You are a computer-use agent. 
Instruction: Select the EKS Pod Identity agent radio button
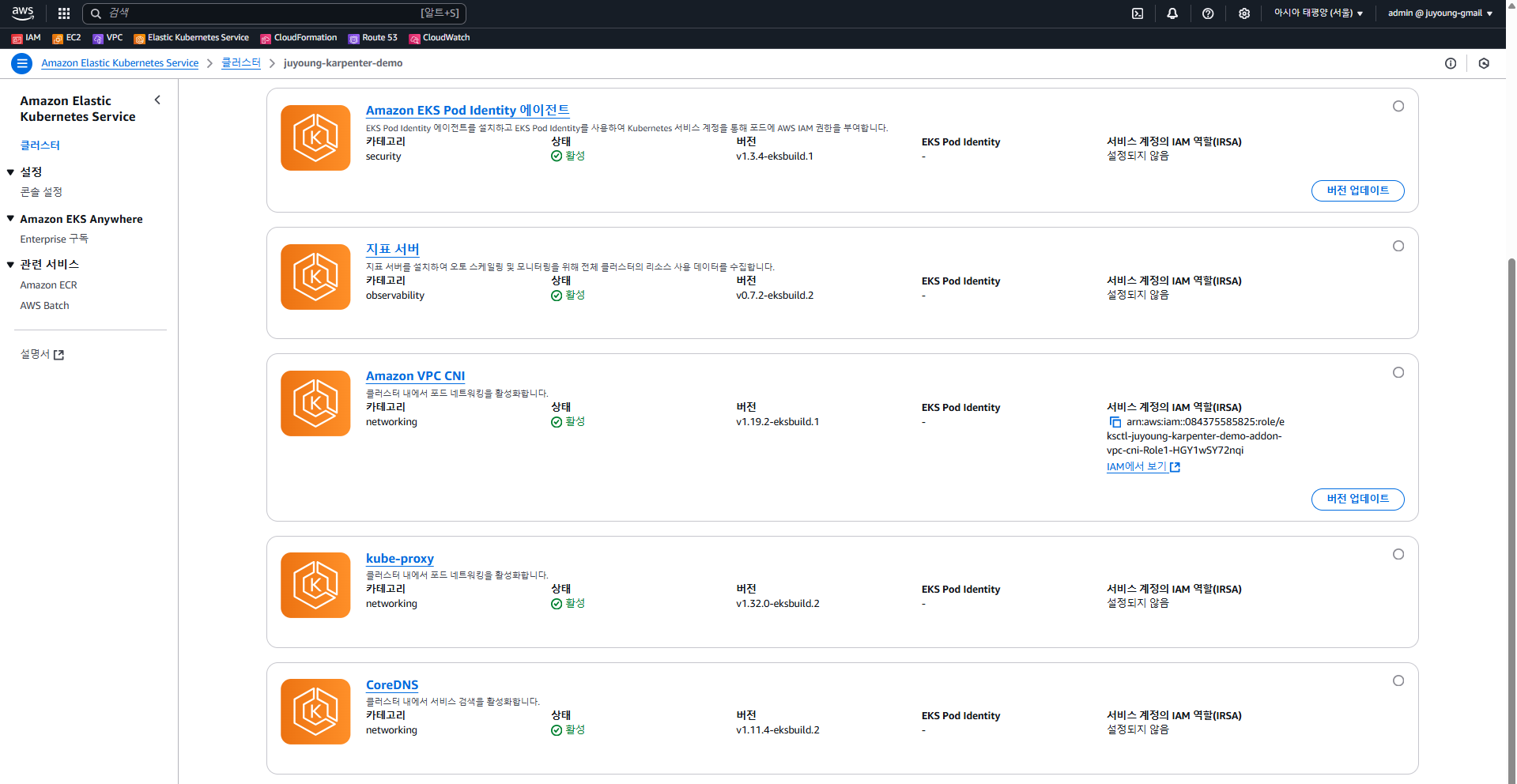(1398, 106)
